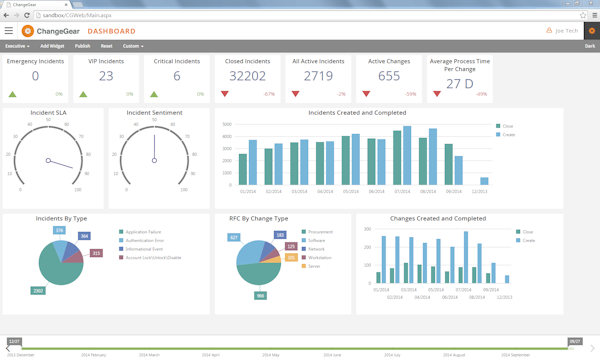Bookmark the page with the star icon
The height and width of the screenshot is (361, 600).
point(583,15)
